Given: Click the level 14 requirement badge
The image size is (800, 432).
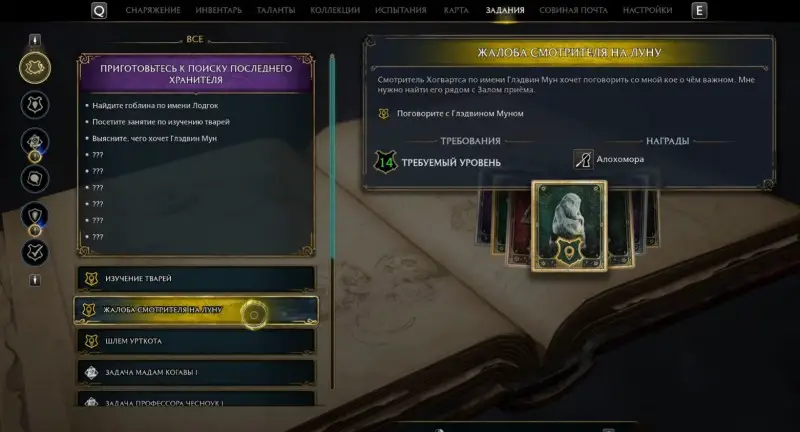Looking at the screenshot, I should (x=386, y=162).
